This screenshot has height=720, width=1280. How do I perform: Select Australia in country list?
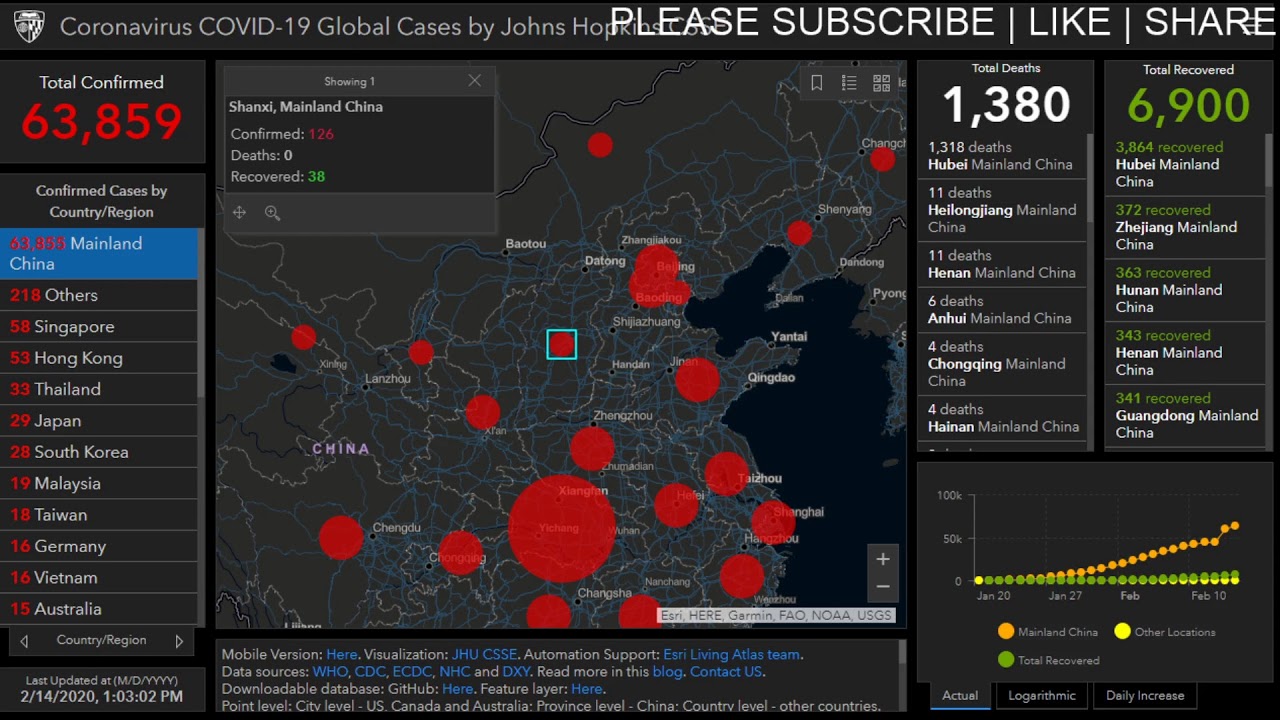99,609
